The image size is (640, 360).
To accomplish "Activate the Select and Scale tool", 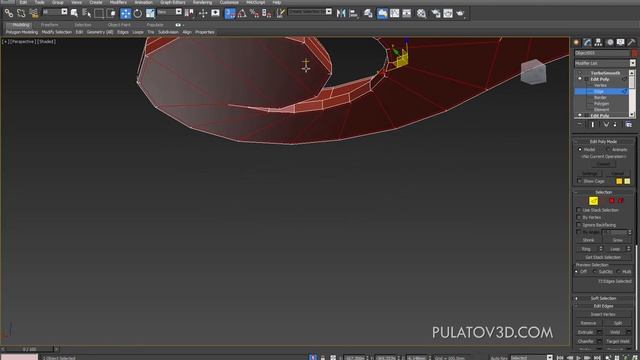I will pos(150,13).
